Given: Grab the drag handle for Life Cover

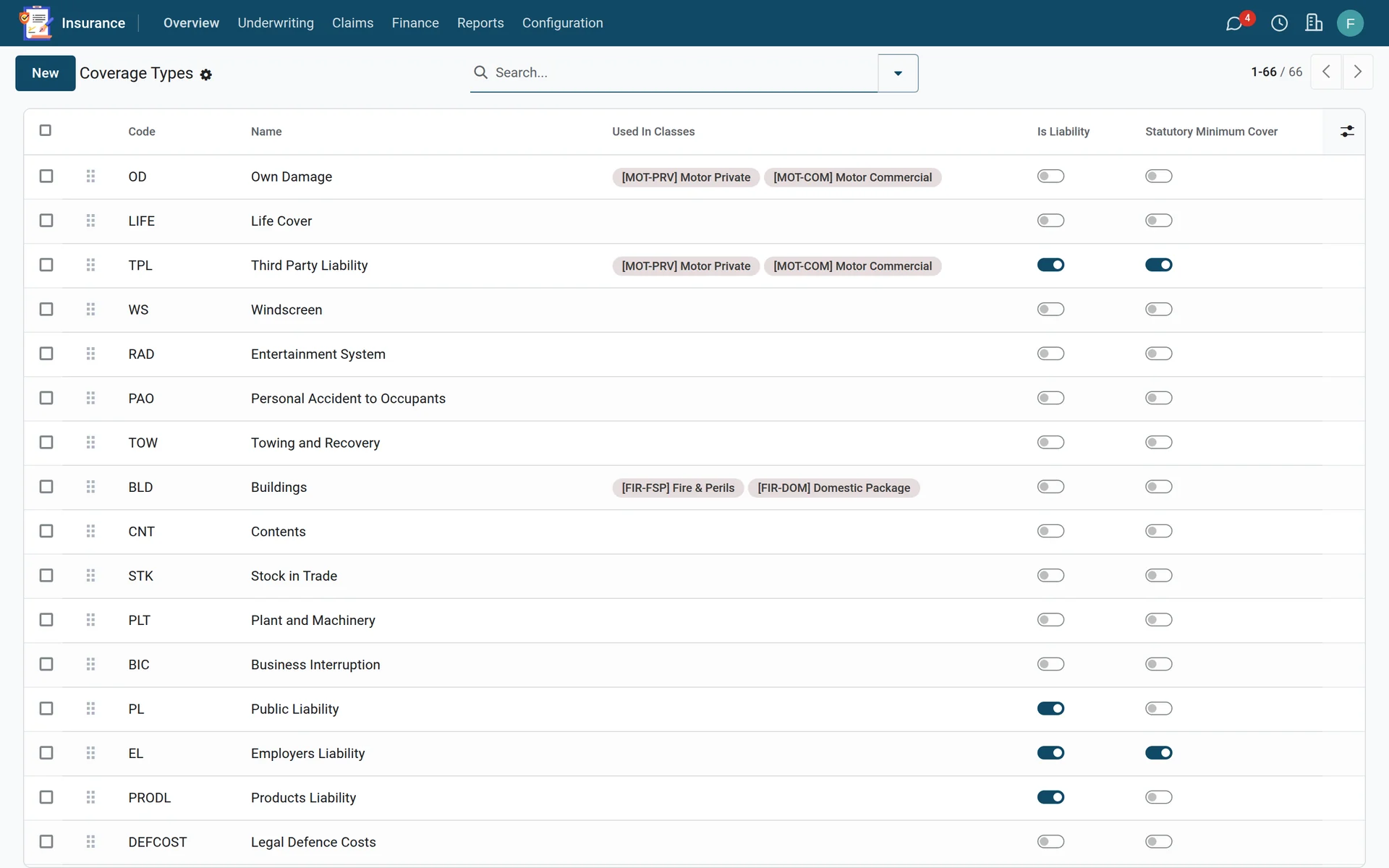Looking at the screenshot, I should click(90, 221).
